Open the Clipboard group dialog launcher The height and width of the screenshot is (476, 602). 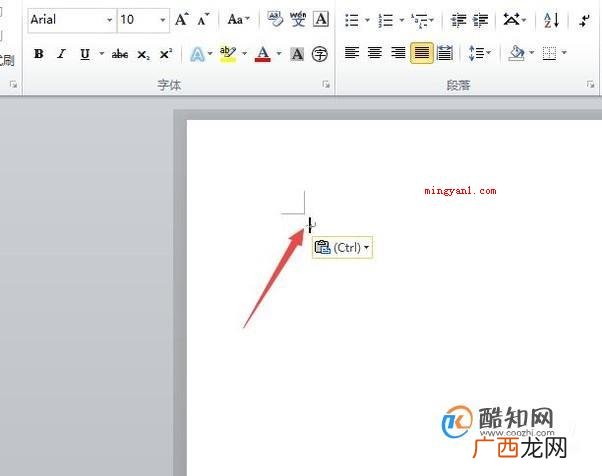[13, 84]
